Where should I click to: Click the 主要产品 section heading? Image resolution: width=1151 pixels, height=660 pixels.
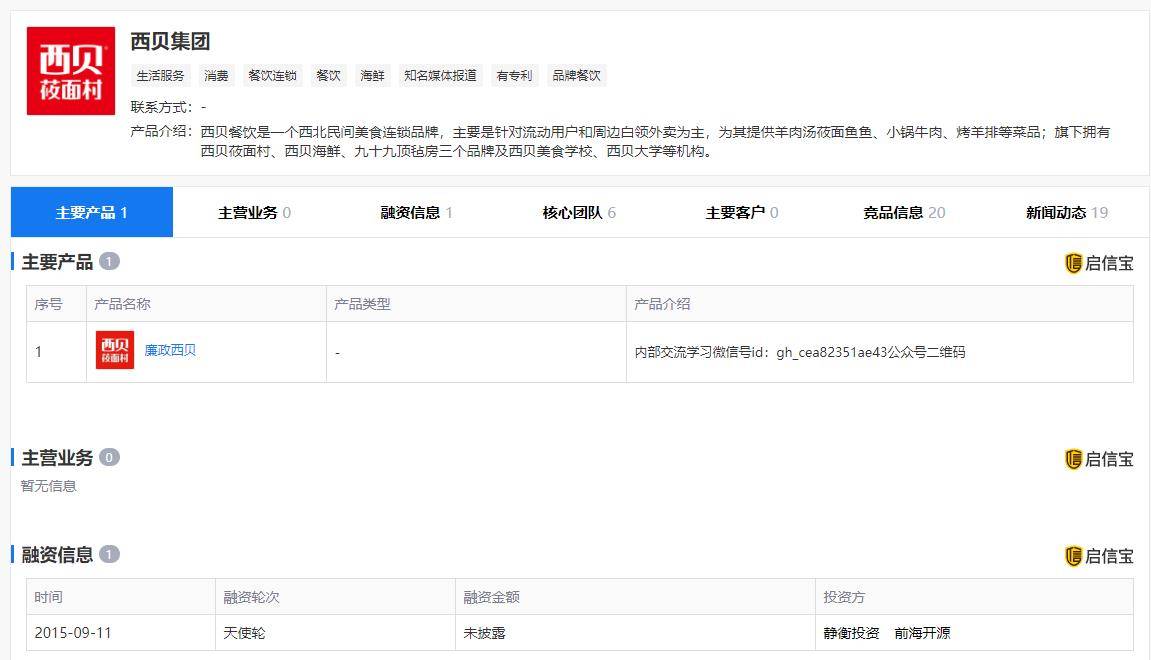[x=57, y=262]
